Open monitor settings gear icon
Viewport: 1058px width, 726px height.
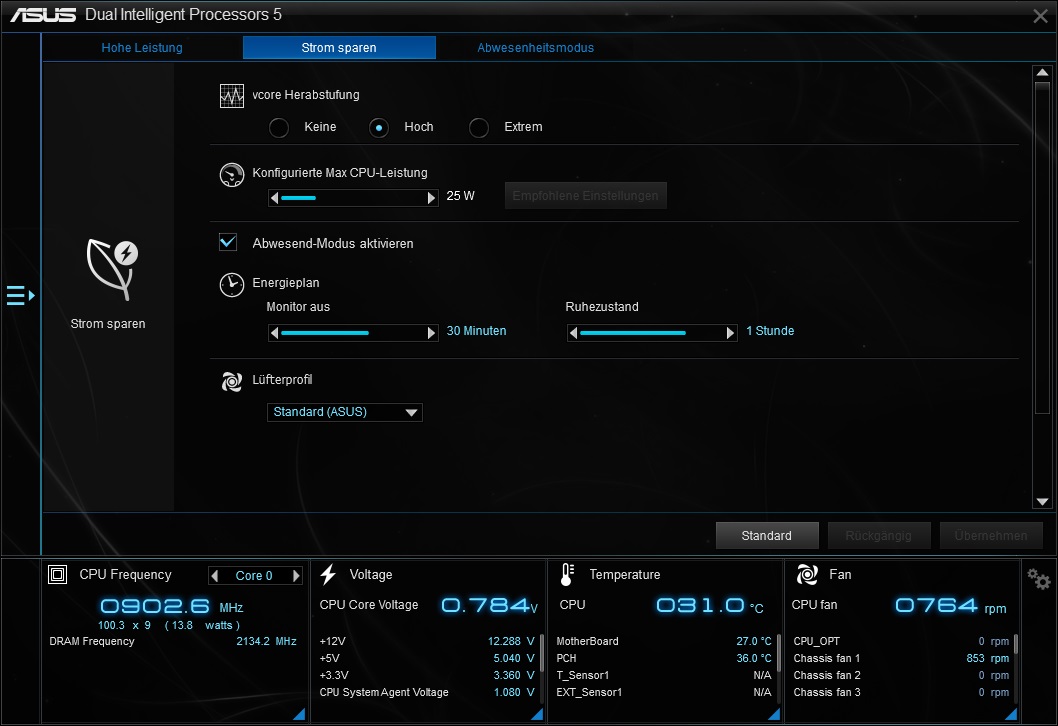pyautogui.click(x=1038, y=579)
